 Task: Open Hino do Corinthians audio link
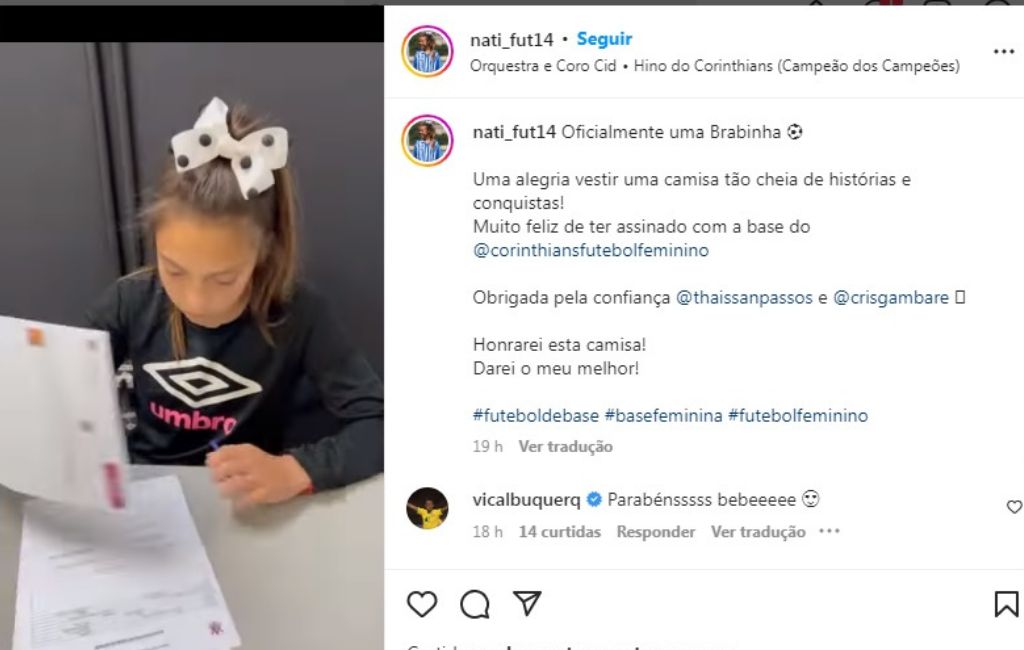pyautogui.click(x=797, y=66)
